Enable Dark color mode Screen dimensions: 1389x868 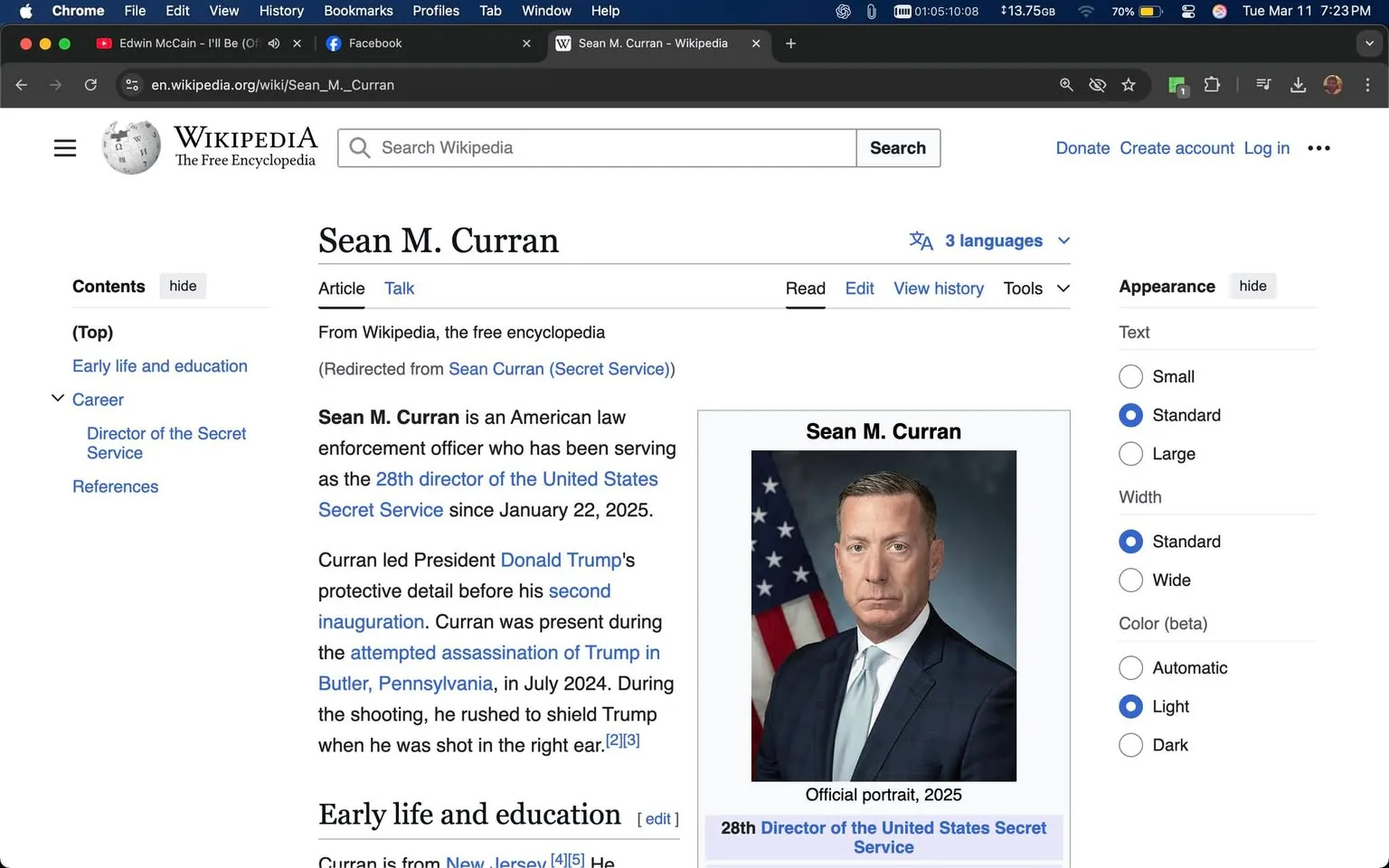pyautogui.click(x=1130, y=745)
